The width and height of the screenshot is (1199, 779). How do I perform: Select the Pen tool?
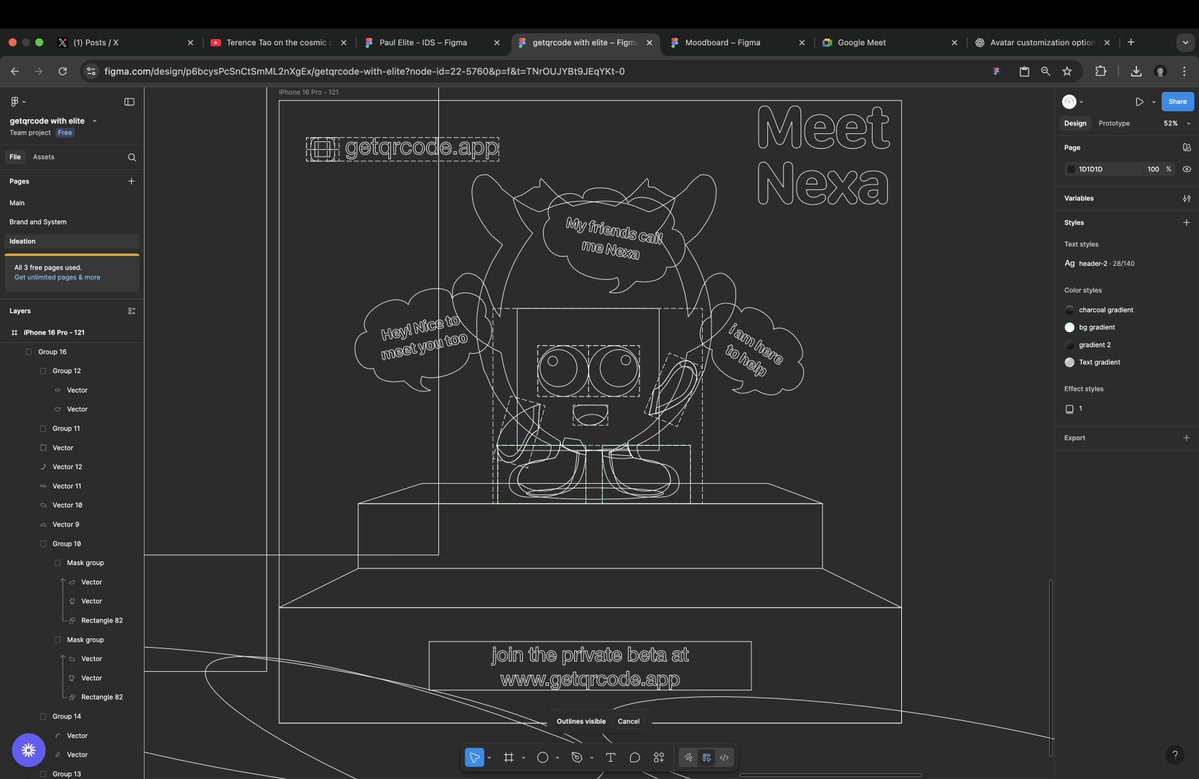point(577,758)
